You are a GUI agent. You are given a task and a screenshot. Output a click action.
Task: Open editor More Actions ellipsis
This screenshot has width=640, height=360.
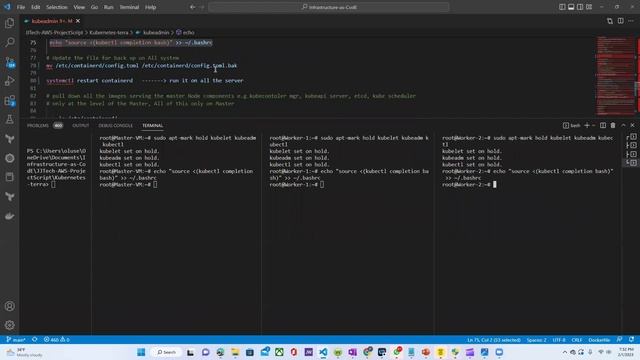click(631, 21)
